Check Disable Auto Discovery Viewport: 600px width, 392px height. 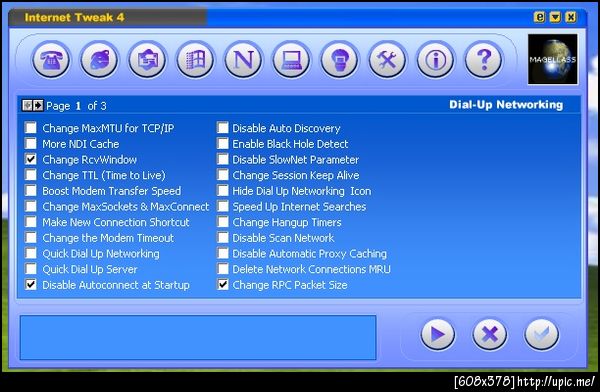[223, 127]
